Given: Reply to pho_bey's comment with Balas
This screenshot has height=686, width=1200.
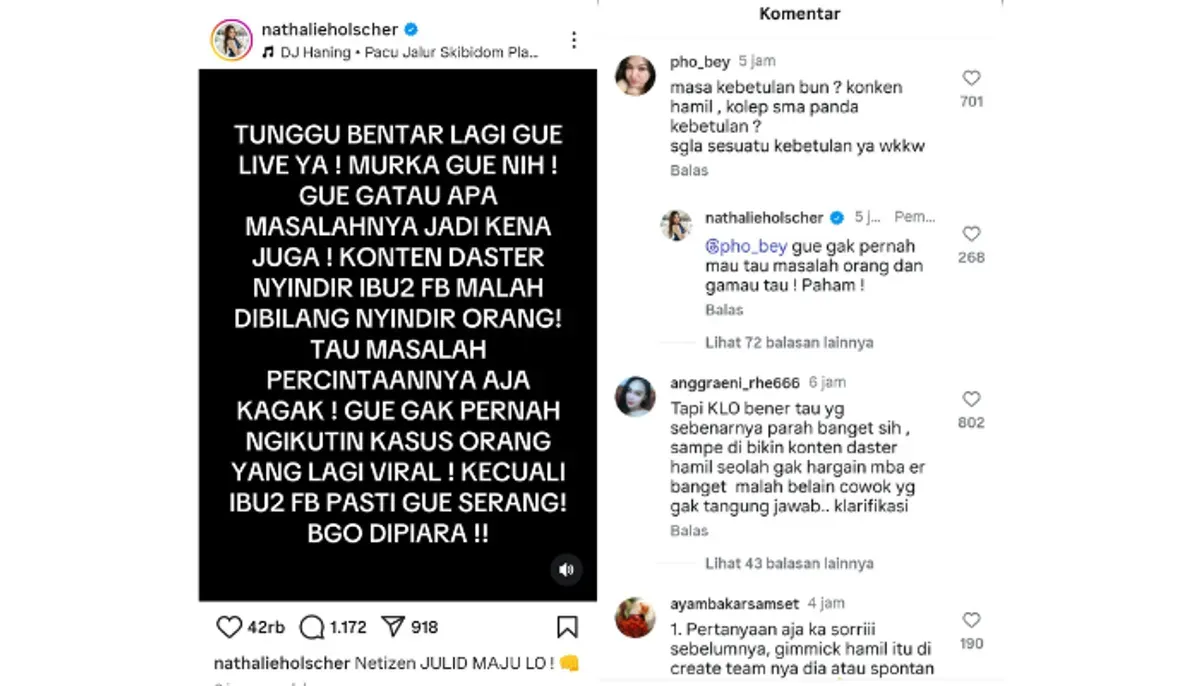Looking at the screenshot, I should click(x=689, y=170).
